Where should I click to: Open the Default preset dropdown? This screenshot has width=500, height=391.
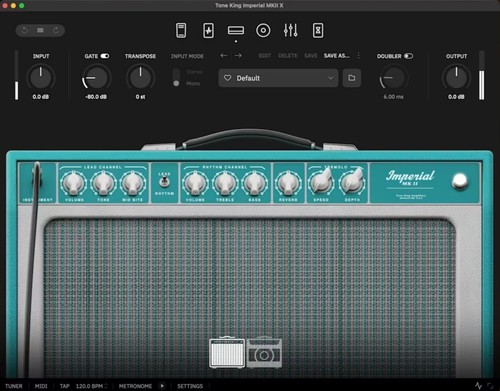coord(278,78)
